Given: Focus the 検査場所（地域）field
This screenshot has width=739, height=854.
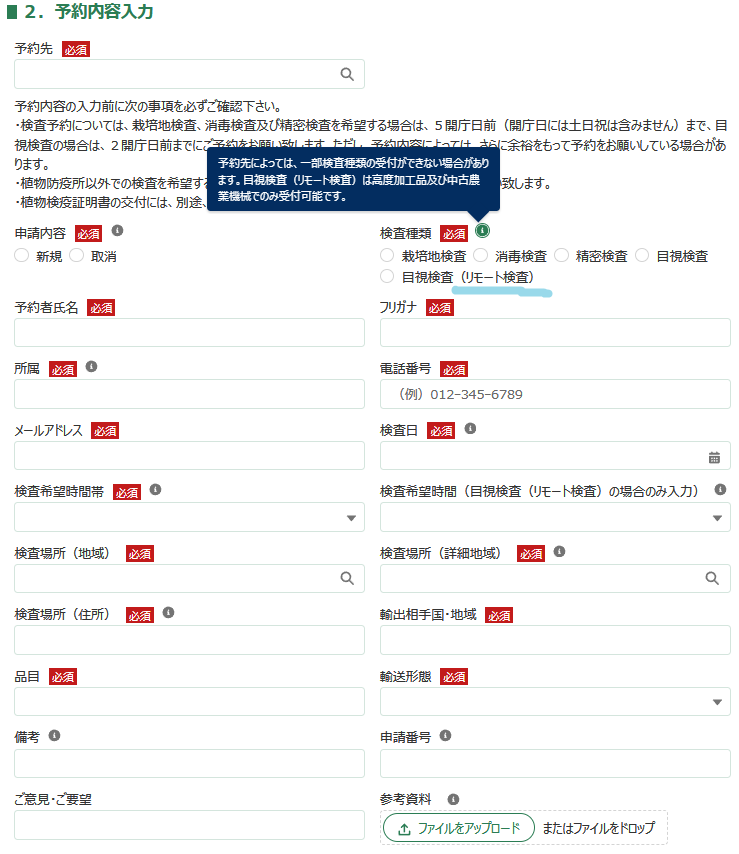Looking at the screenshot, I should 189,578.
